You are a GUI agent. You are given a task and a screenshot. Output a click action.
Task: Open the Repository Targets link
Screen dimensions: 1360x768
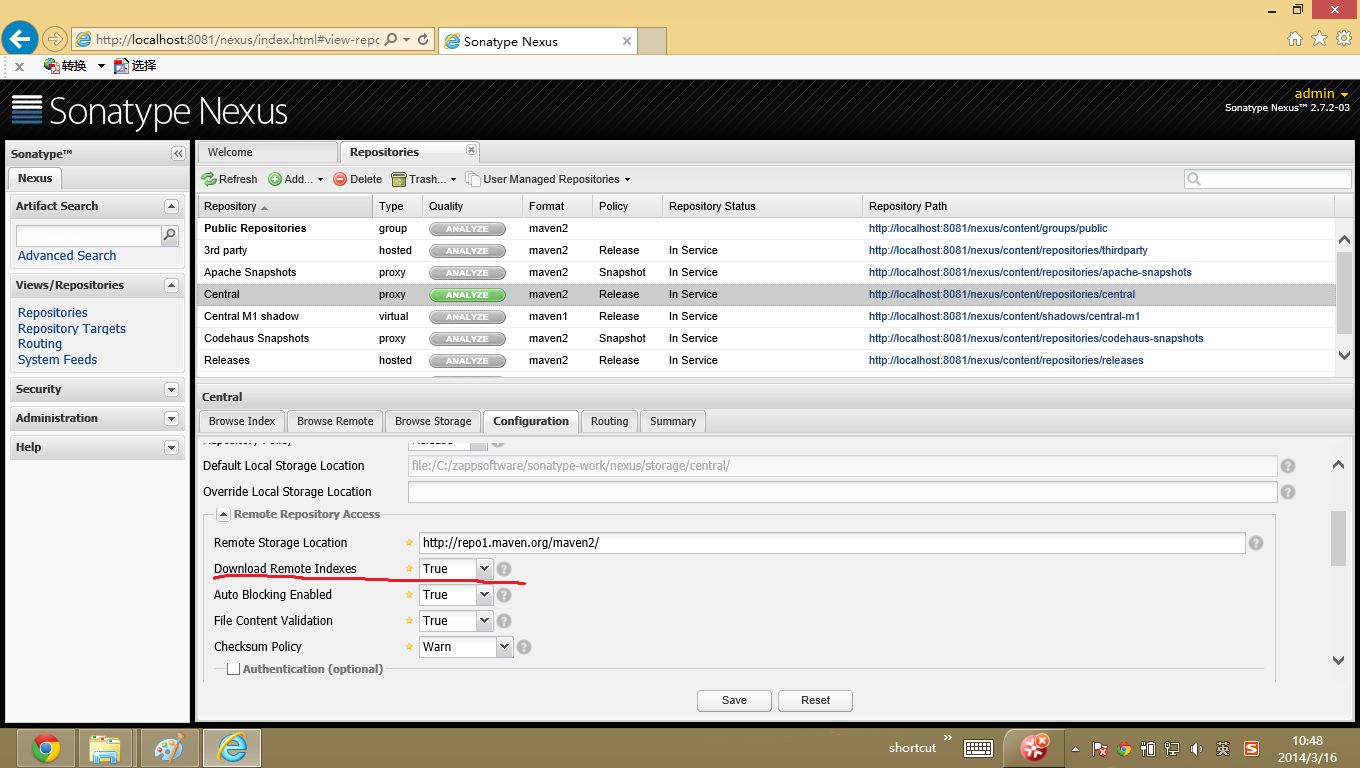72,328
